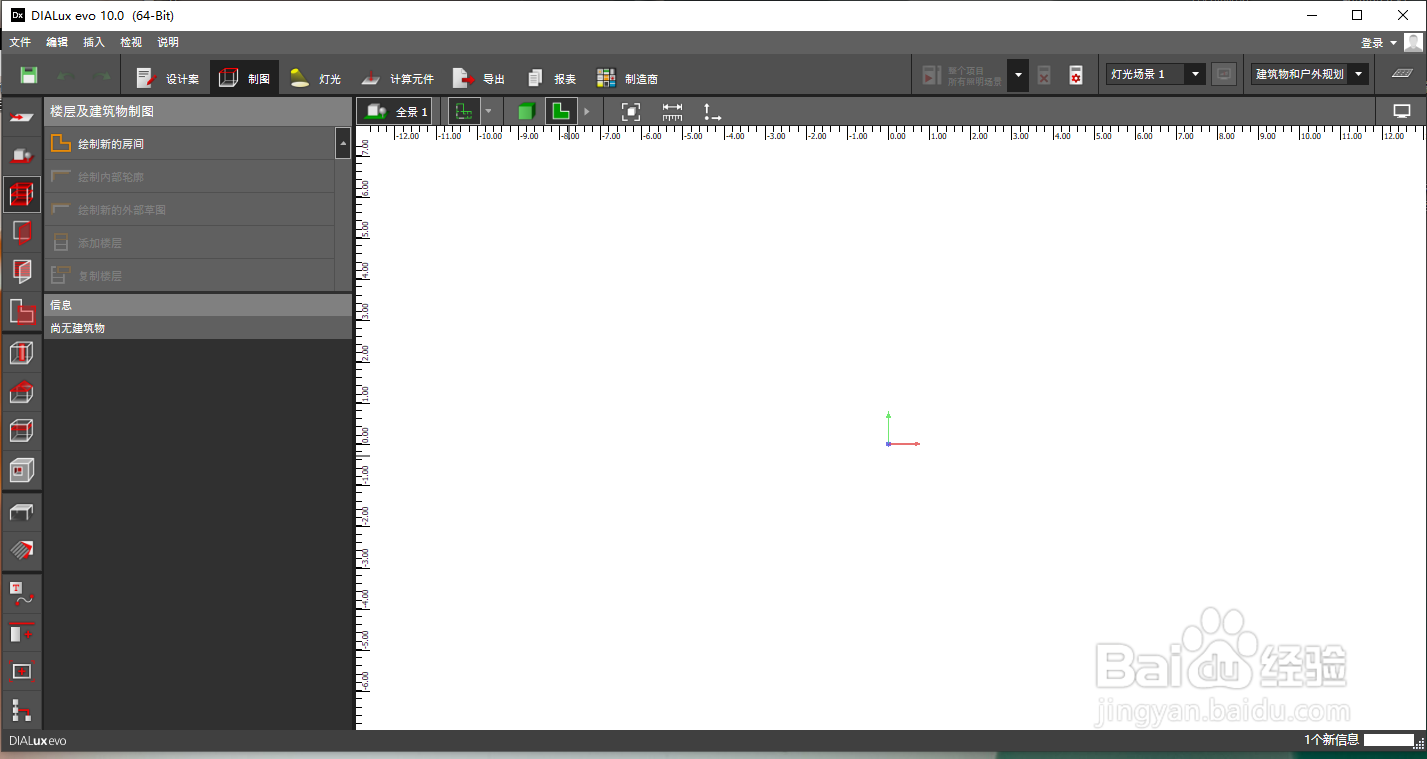Screen dimensions: 1427x759
Task: Select the room surface cutout sidebar tool
Action: pyautogui.click(x=22, y=271)
